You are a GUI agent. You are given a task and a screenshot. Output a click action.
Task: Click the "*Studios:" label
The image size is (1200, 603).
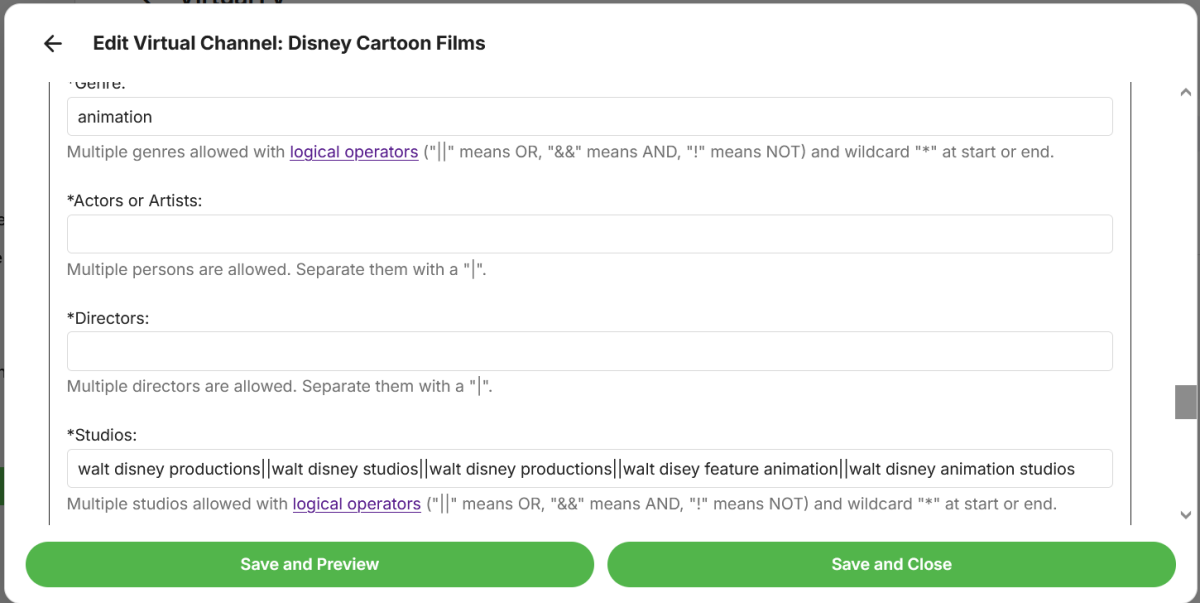[x=102, y=435]
